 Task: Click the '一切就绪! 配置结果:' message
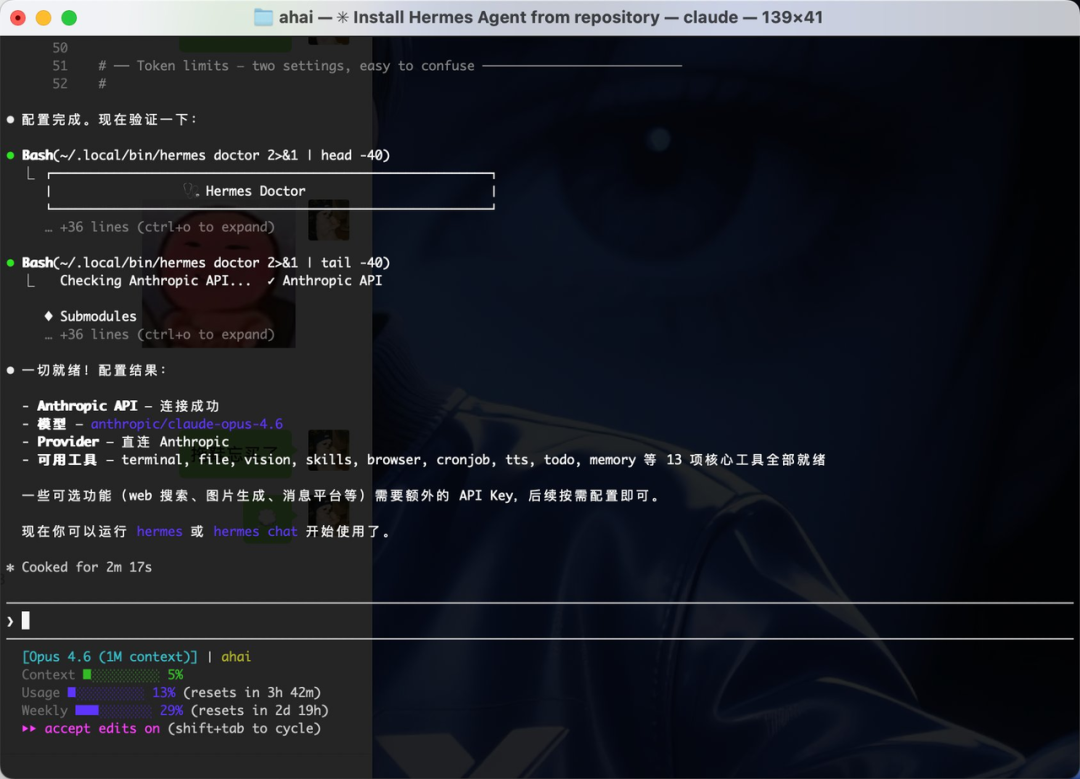pos(94,371)
